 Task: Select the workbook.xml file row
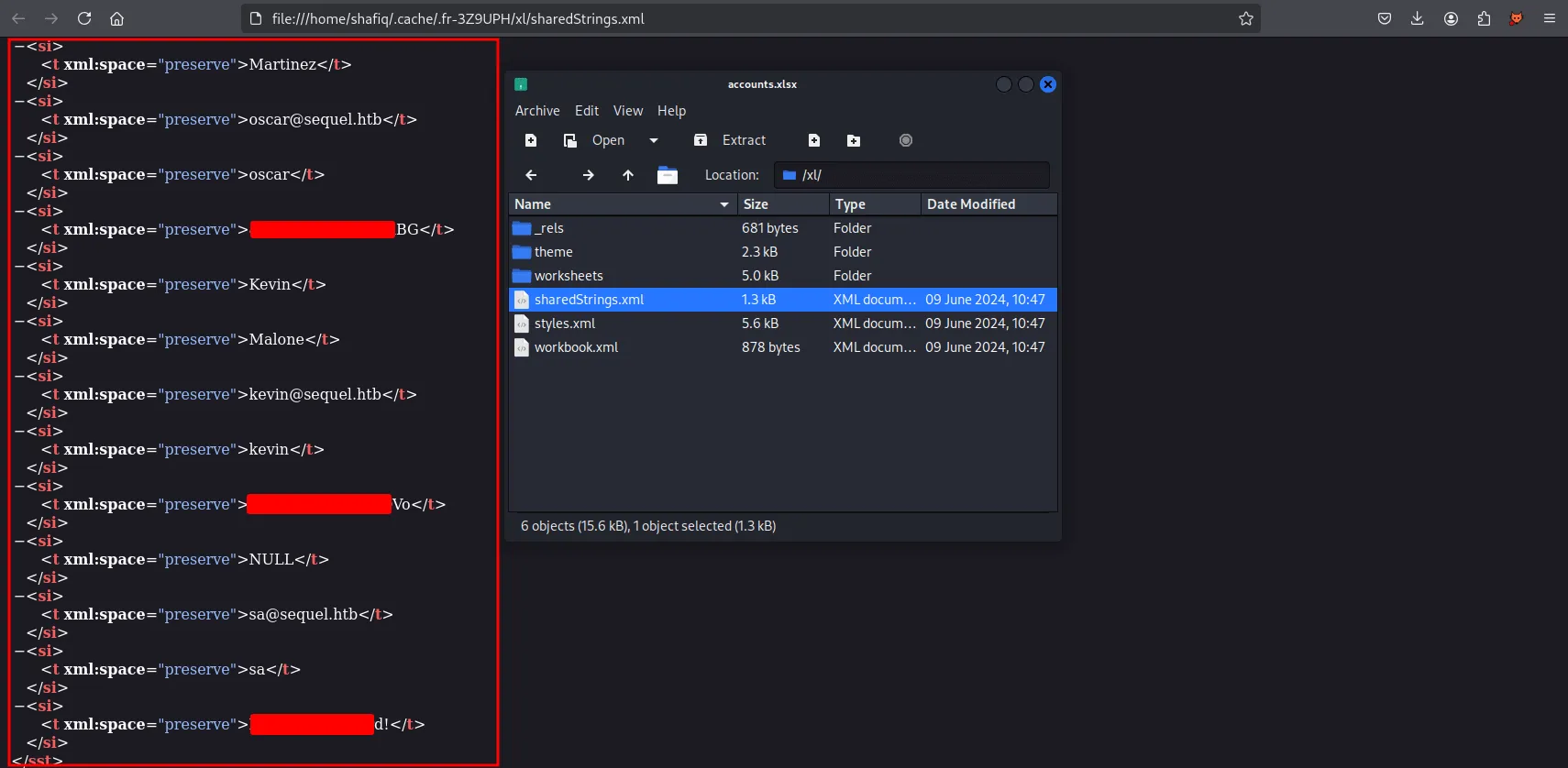click(x=577, y=347)
